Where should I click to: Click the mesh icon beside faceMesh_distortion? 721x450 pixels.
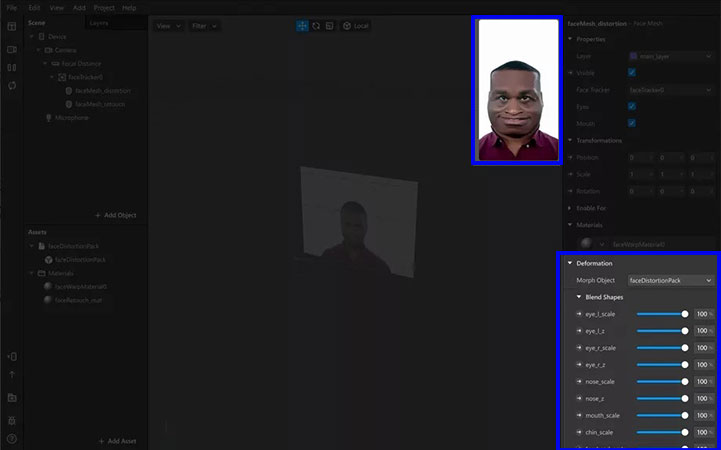coord(69,91)
